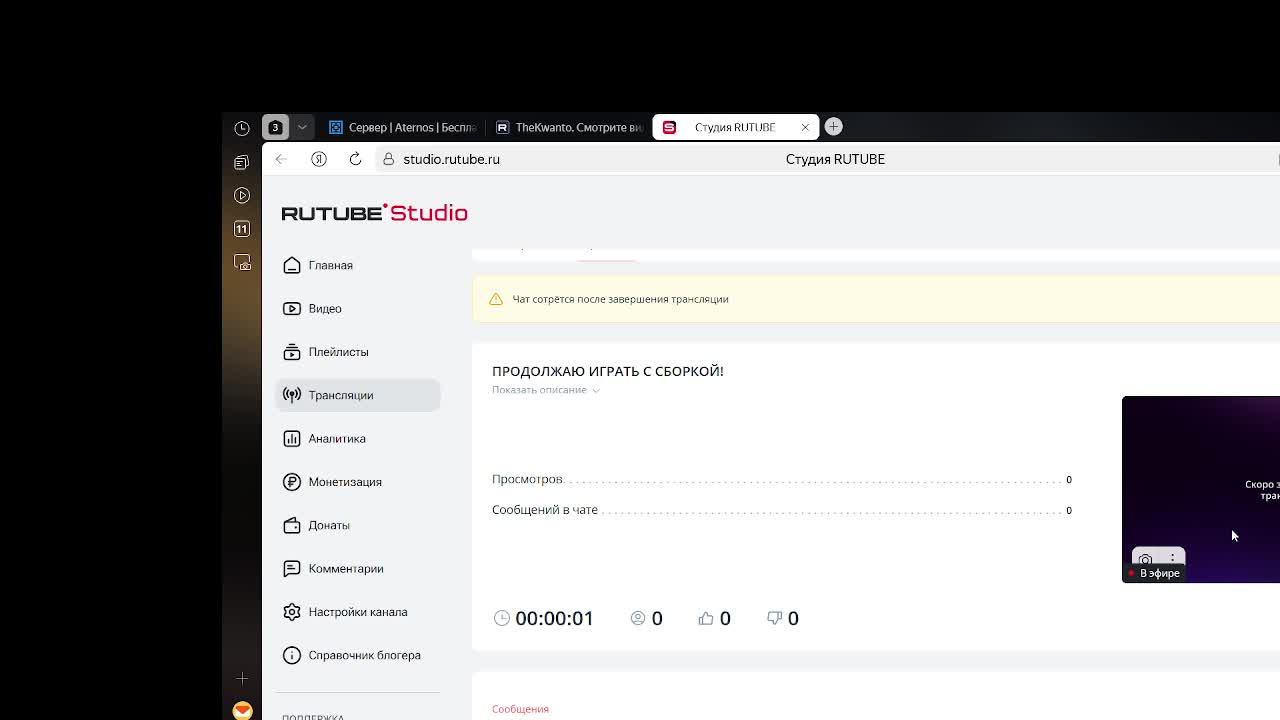1280x720 pixels.
Task: Open the Аналитика page
Action: tap(357, 438)
